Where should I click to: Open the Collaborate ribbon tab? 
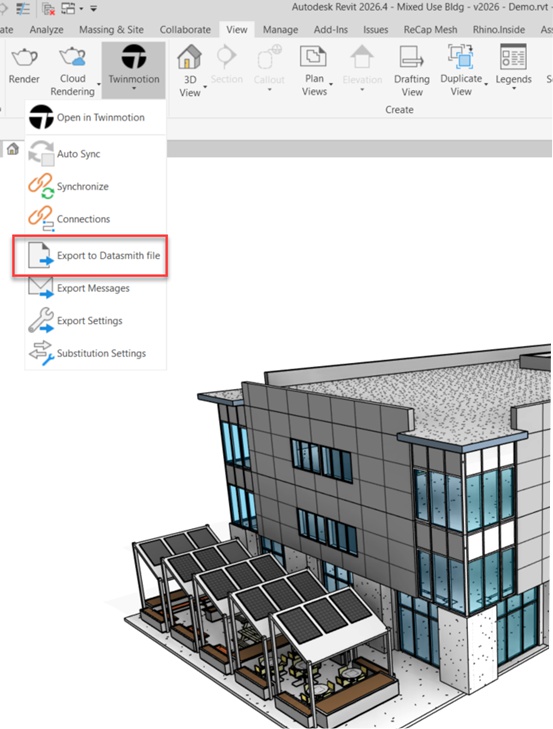pos(185,30)
